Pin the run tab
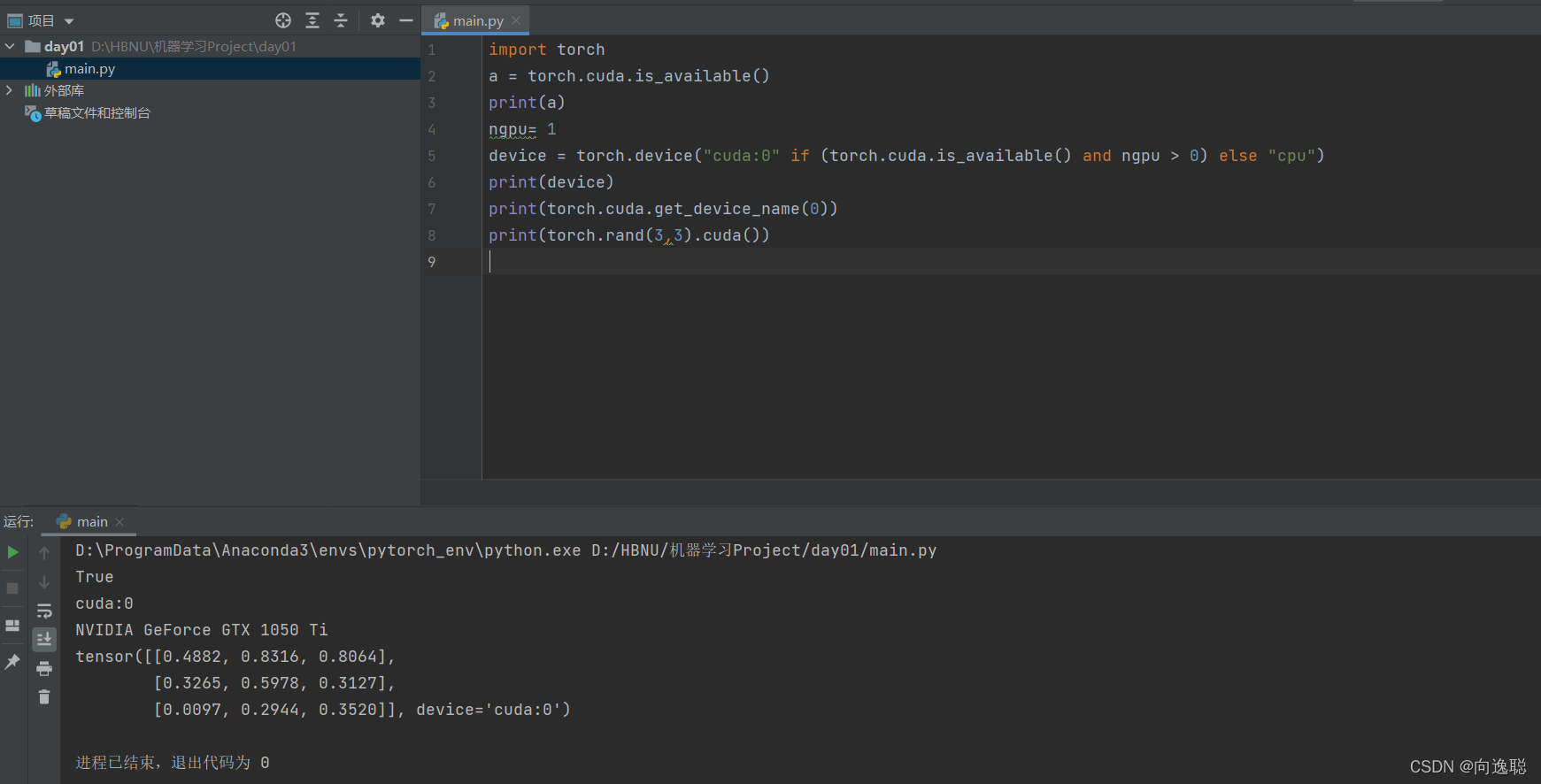Screen dimensions: 1541x784 [12, 662]
